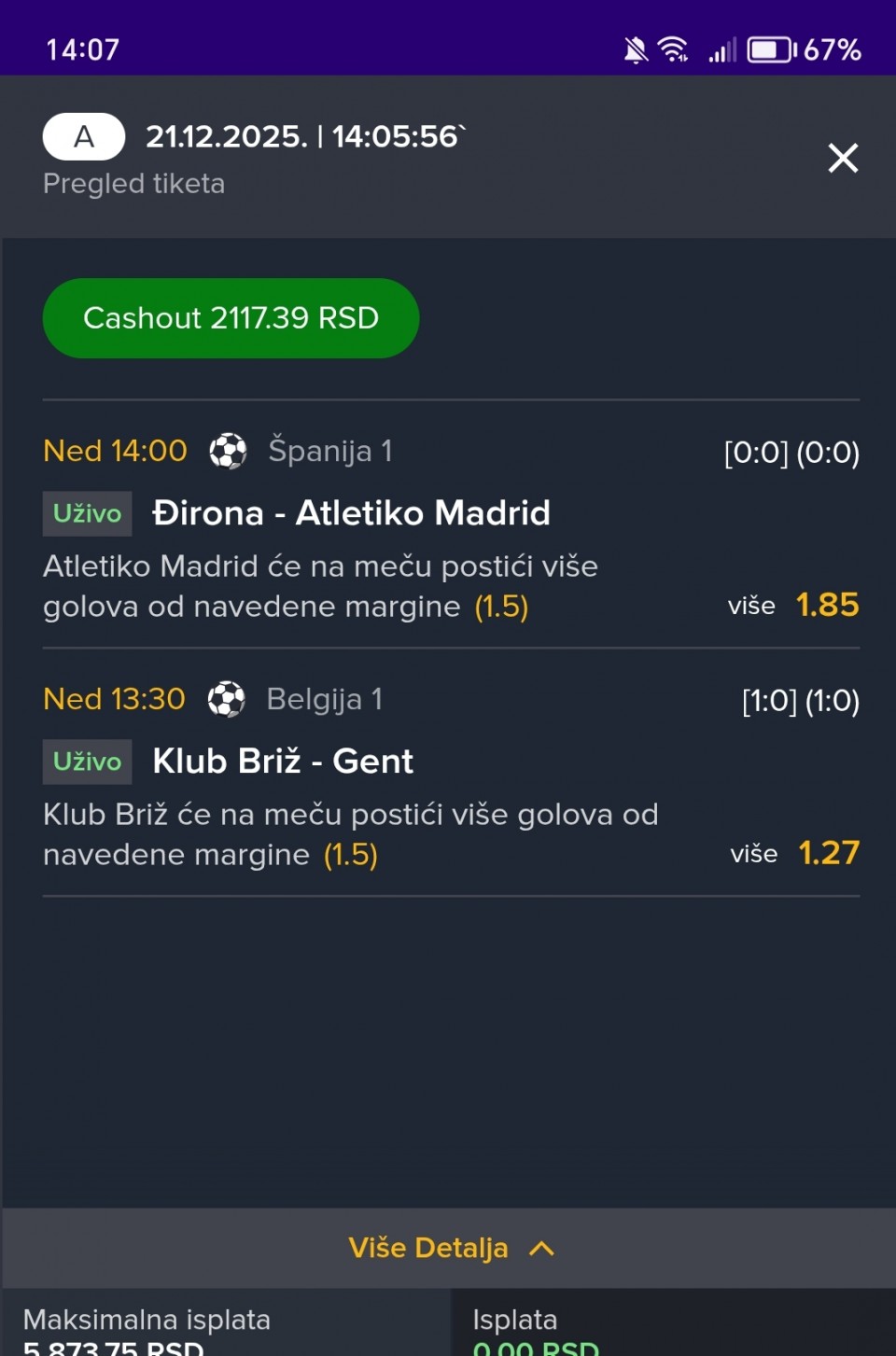Screen dimensions: 896x1356
Task: Tap the Uživo badge for Klub Briž match
Action: click(x=87, y=762)
